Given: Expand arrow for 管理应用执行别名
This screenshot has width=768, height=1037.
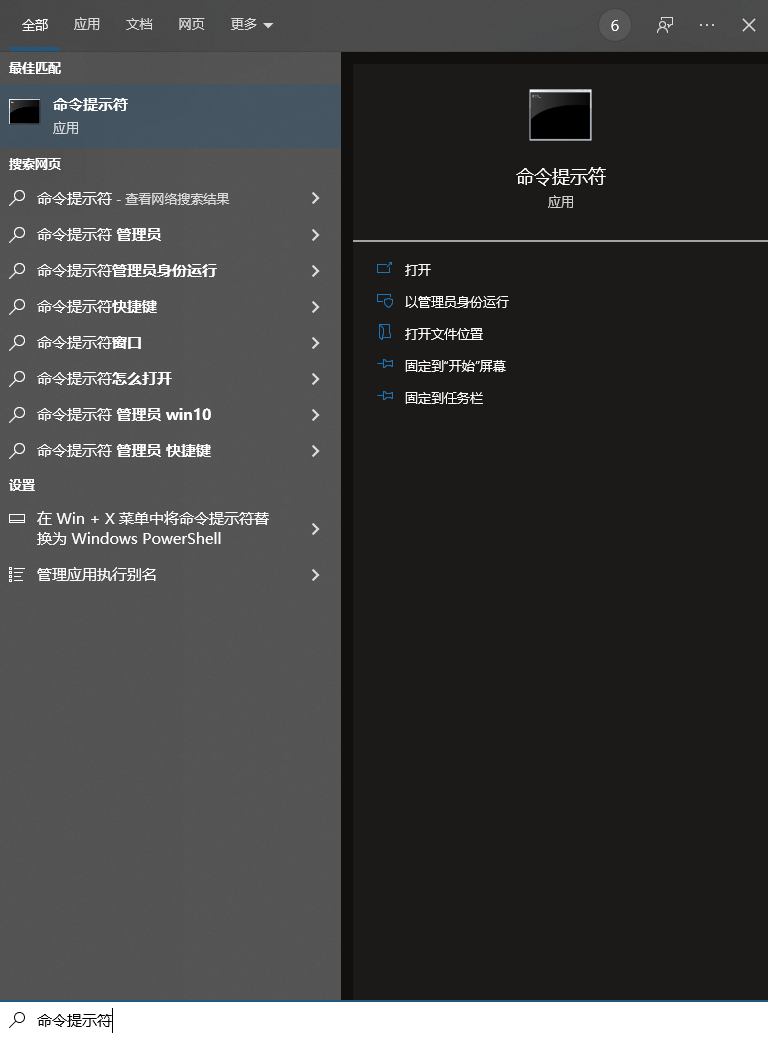Looking at the screenshot, I should 316,575.
